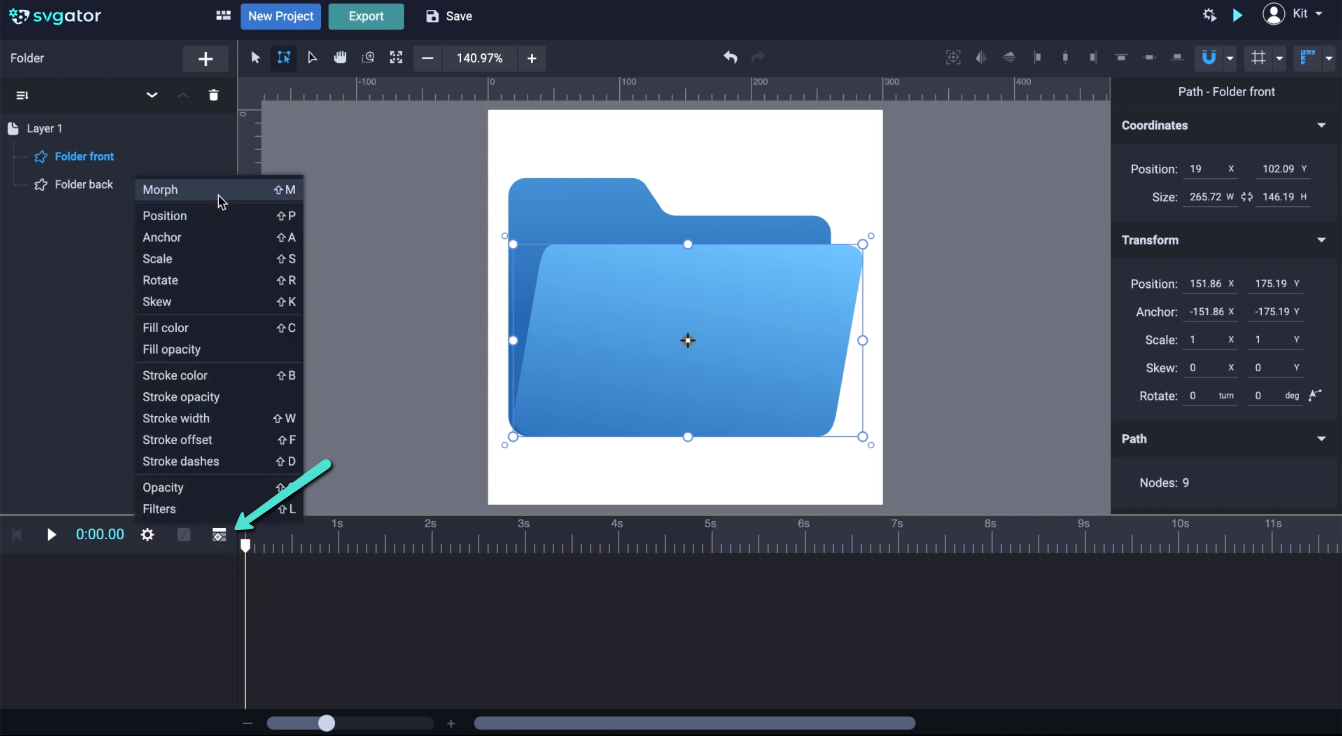The width and height of the screenshot is (1342, 736).
Task: Flip the selection horizontally
Action: pos(981,58)
